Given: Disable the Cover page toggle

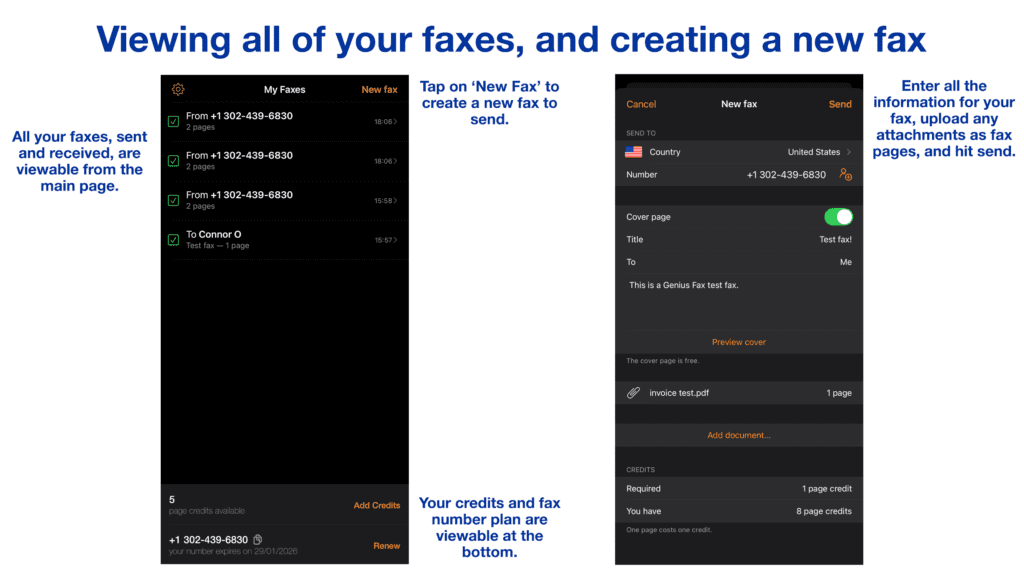Looking at the screenshot, I should pos(838,217).
